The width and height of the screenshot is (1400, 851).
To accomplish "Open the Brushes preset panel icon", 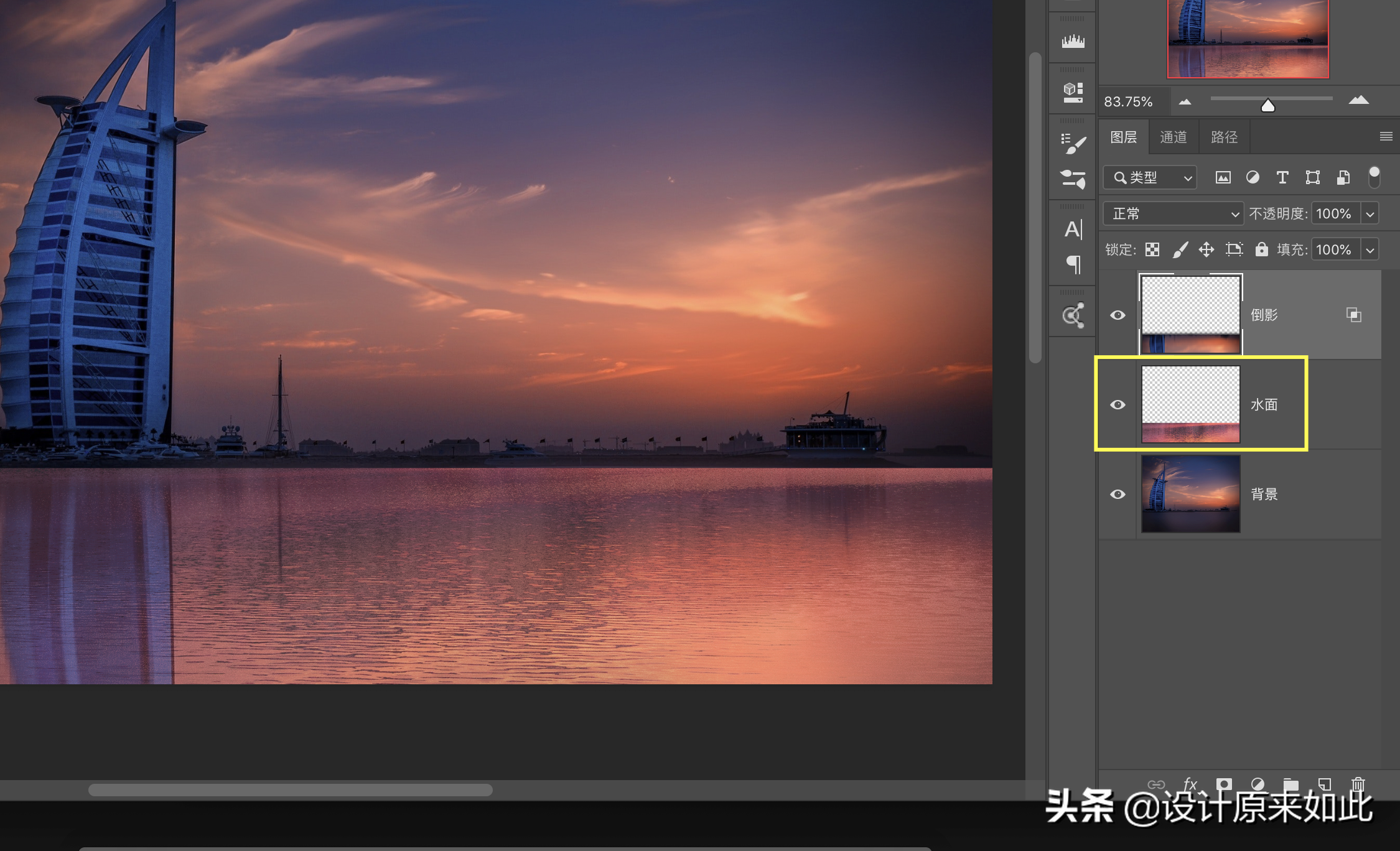I will 1073,179.
